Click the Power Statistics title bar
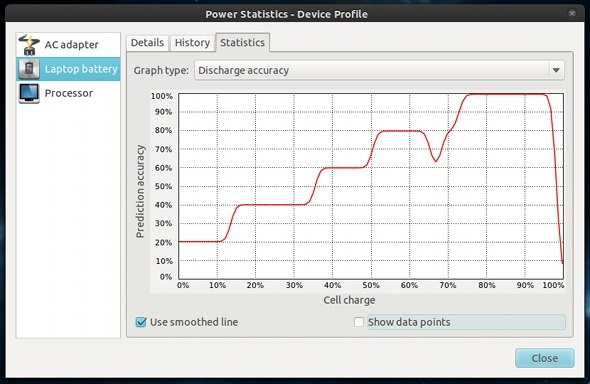Image resolution: width=590 pixels, height=384 pixels. (x=286, y=14)
